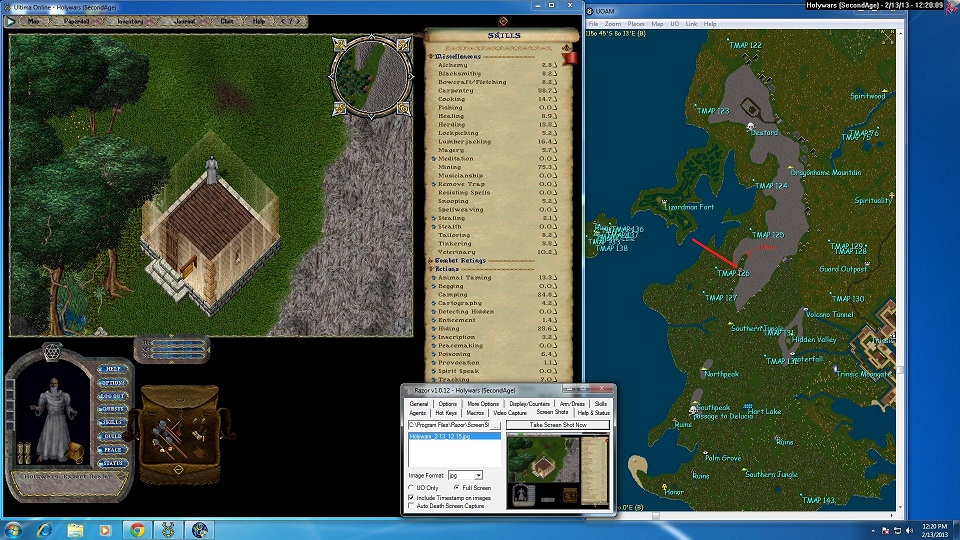Click the Windows Media Player taskbar icon

coord(106,529)
